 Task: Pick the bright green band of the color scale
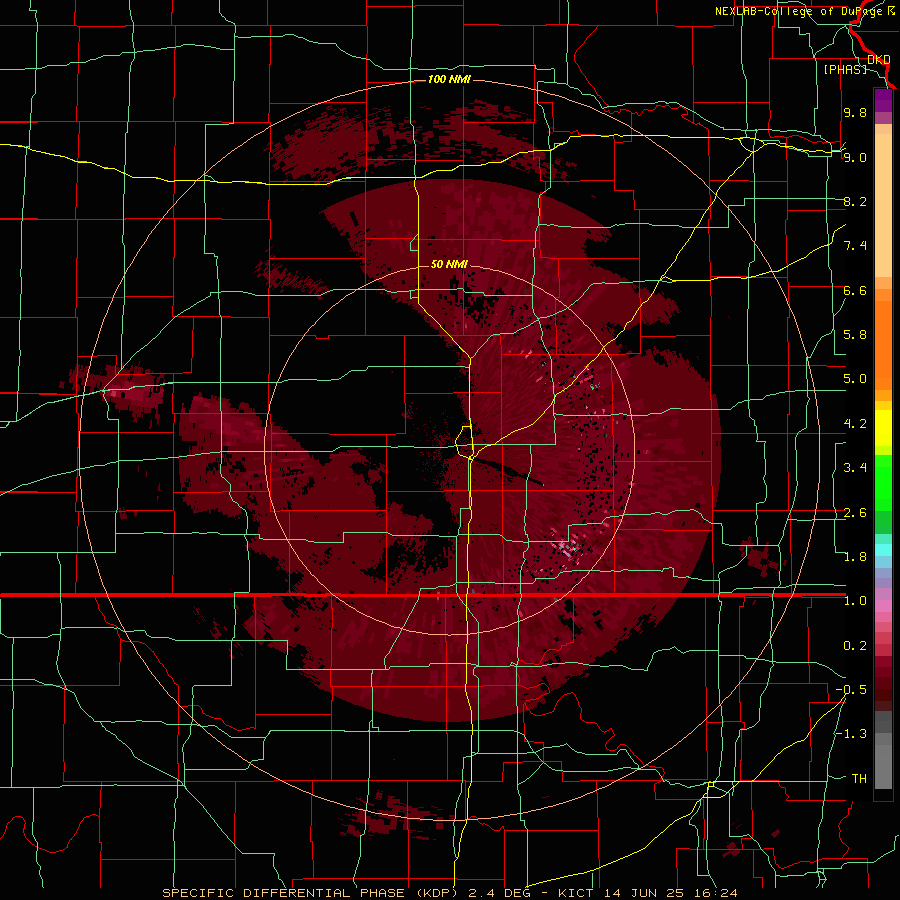point(883,482)
